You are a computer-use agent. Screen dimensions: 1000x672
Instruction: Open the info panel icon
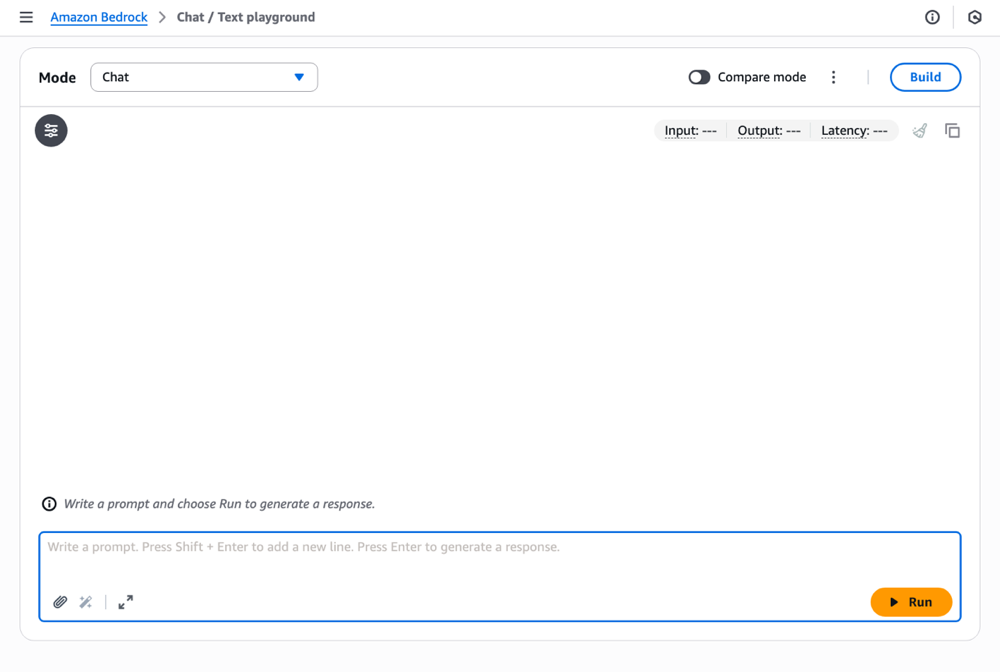click(x=932, y=17)
